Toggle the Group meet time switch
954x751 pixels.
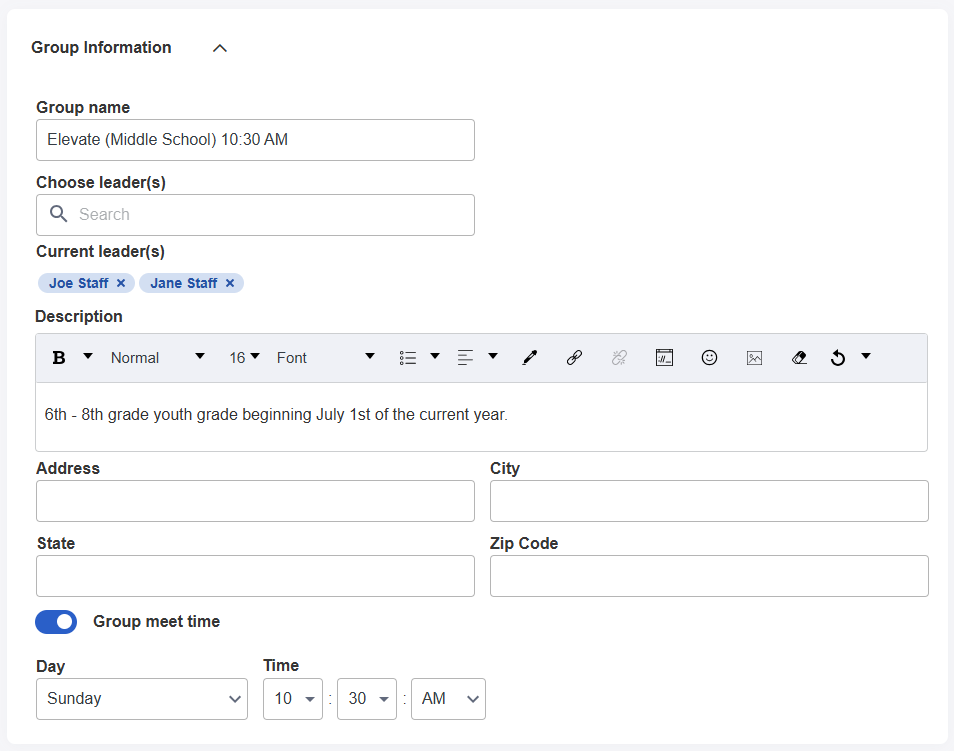[x=56, y=622]
